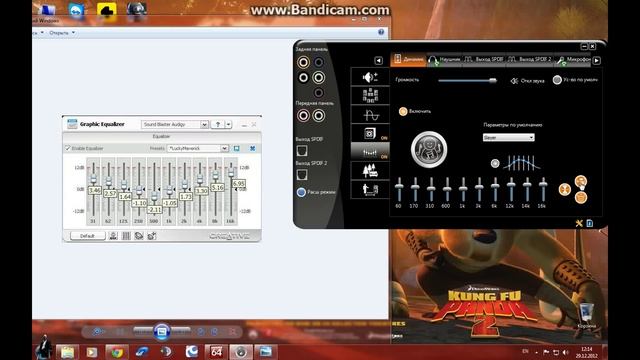Click the Громкость volume slider handle

click(493, 80)
